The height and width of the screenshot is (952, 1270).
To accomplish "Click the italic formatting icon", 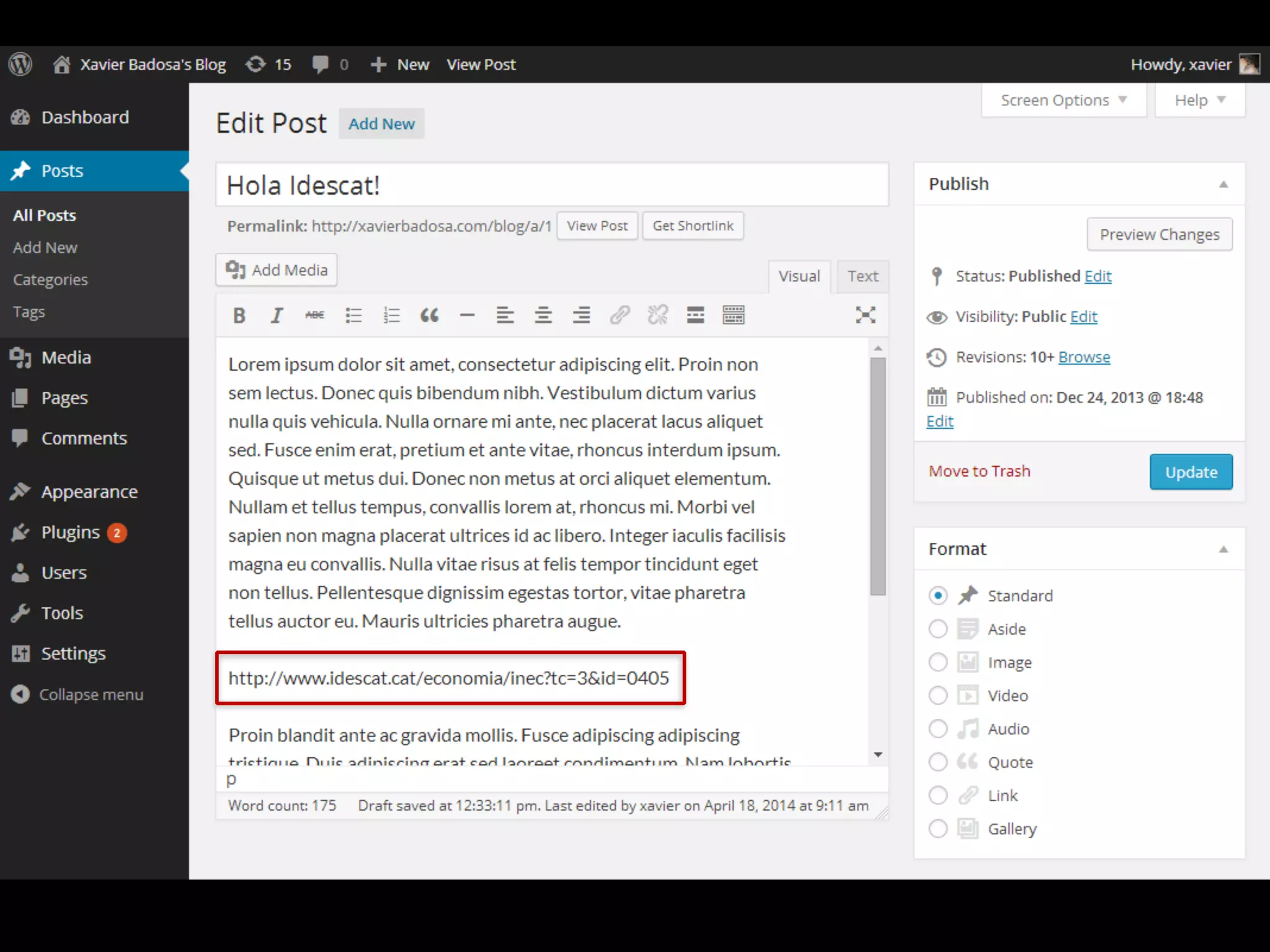I will click(x=277, y=315).
